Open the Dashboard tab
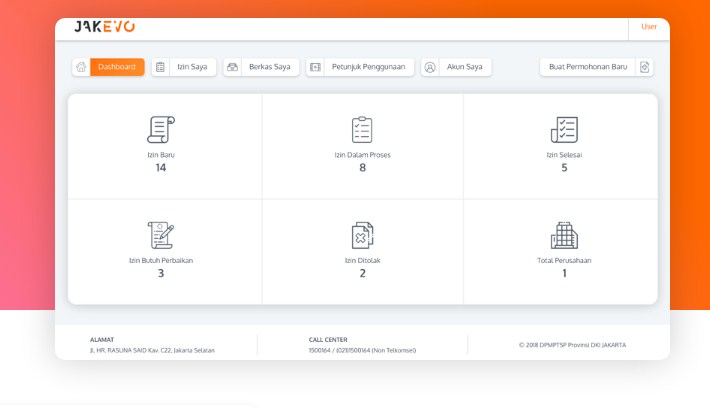This screenshot has height=409, width=710. click(117, 67)
